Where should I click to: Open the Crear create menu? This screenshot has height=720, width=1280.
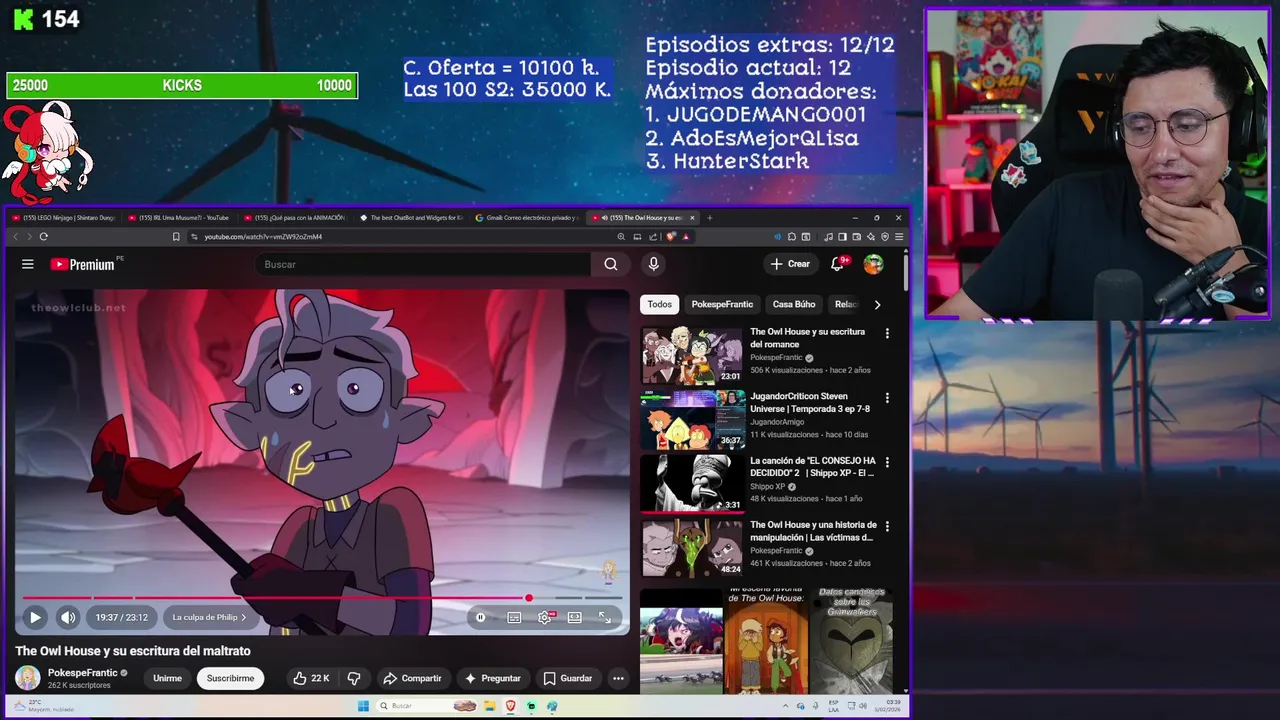click(x=789, y=264)
